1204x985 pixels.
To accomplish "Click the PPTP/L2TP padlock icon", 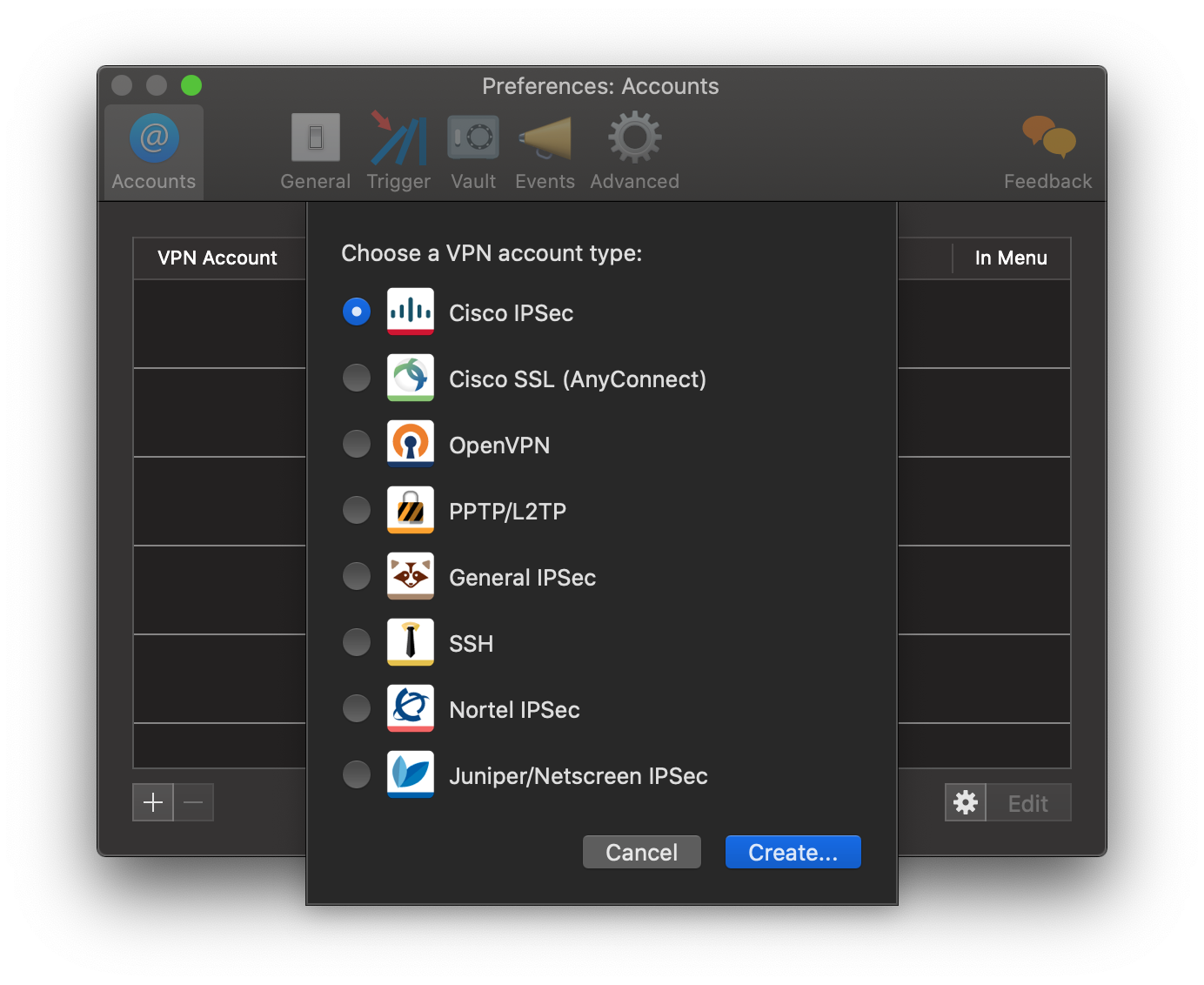I will (x=411, y=510).
